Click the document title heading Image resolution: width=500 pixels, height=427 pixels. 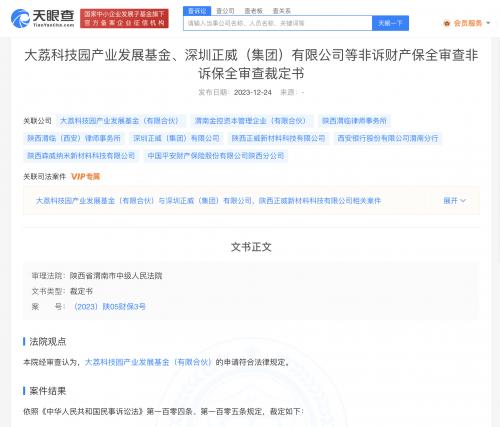[x=251, y=64]
